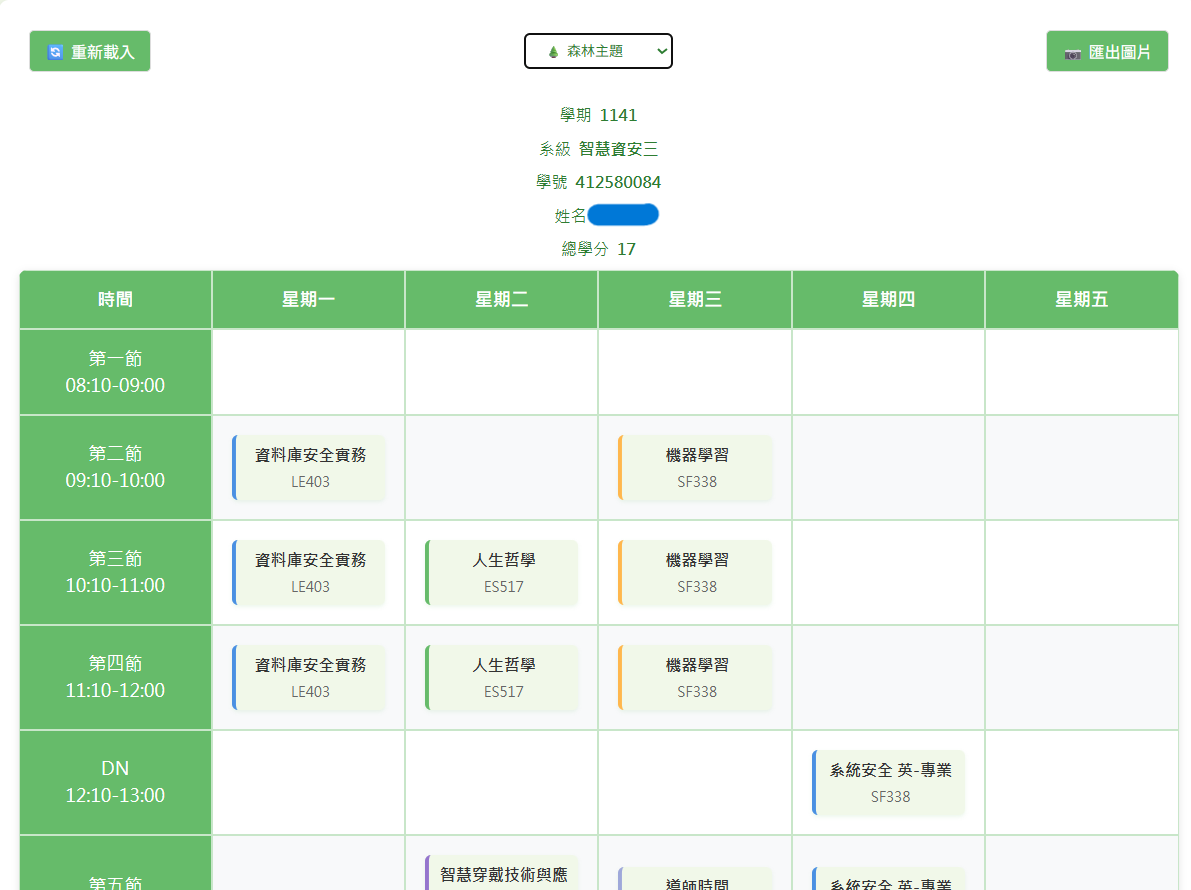Open the 森林主題 theme dropdown
The image size is (1191, 890).
(x=598, y=51)
